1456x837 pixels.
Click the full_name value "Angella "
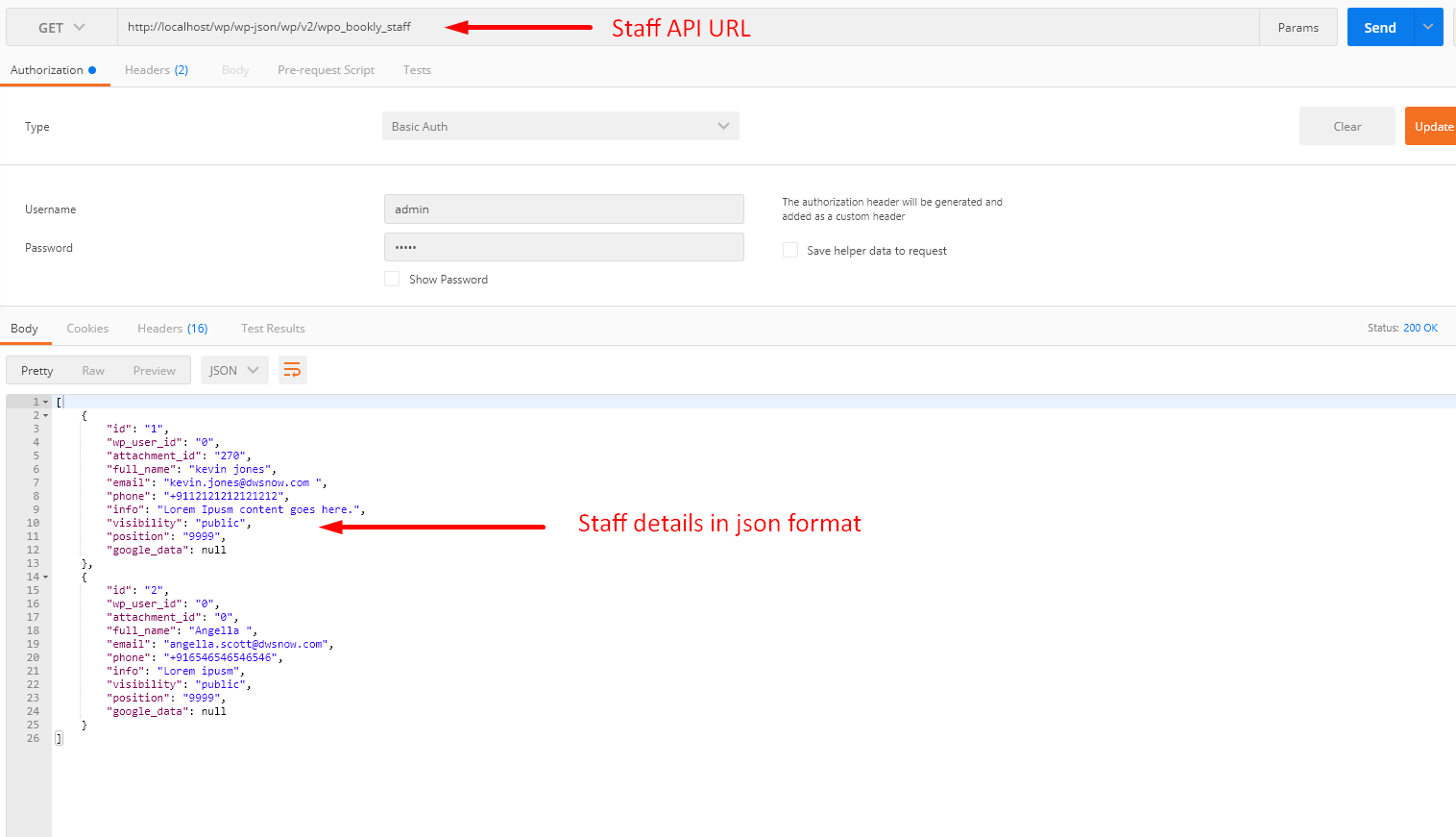(223, 630)
